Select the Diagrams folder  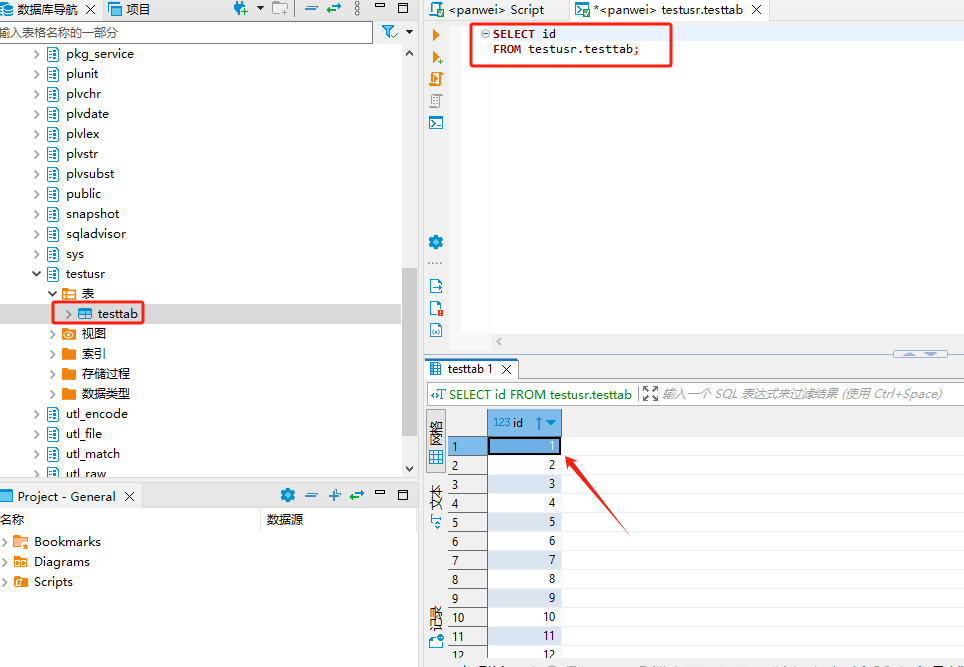(x=61, y=562)
